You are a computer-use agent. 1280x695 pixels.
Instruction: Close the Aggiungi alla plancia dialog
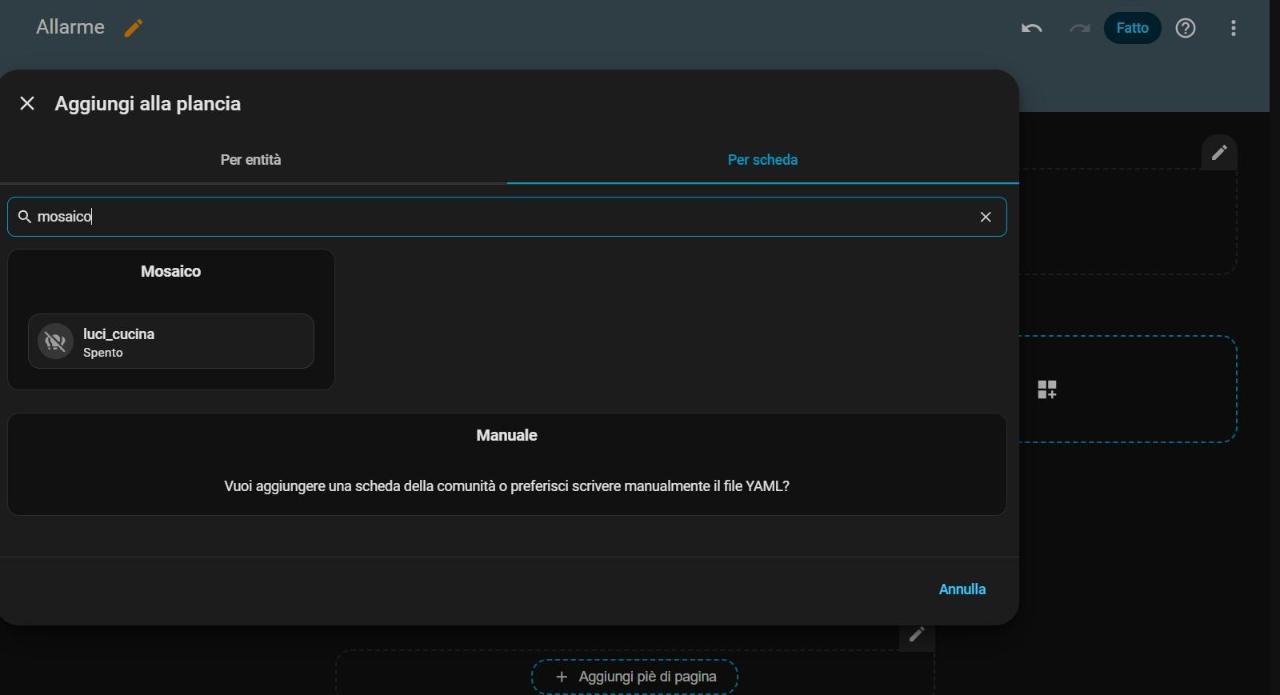coord(27,103)
